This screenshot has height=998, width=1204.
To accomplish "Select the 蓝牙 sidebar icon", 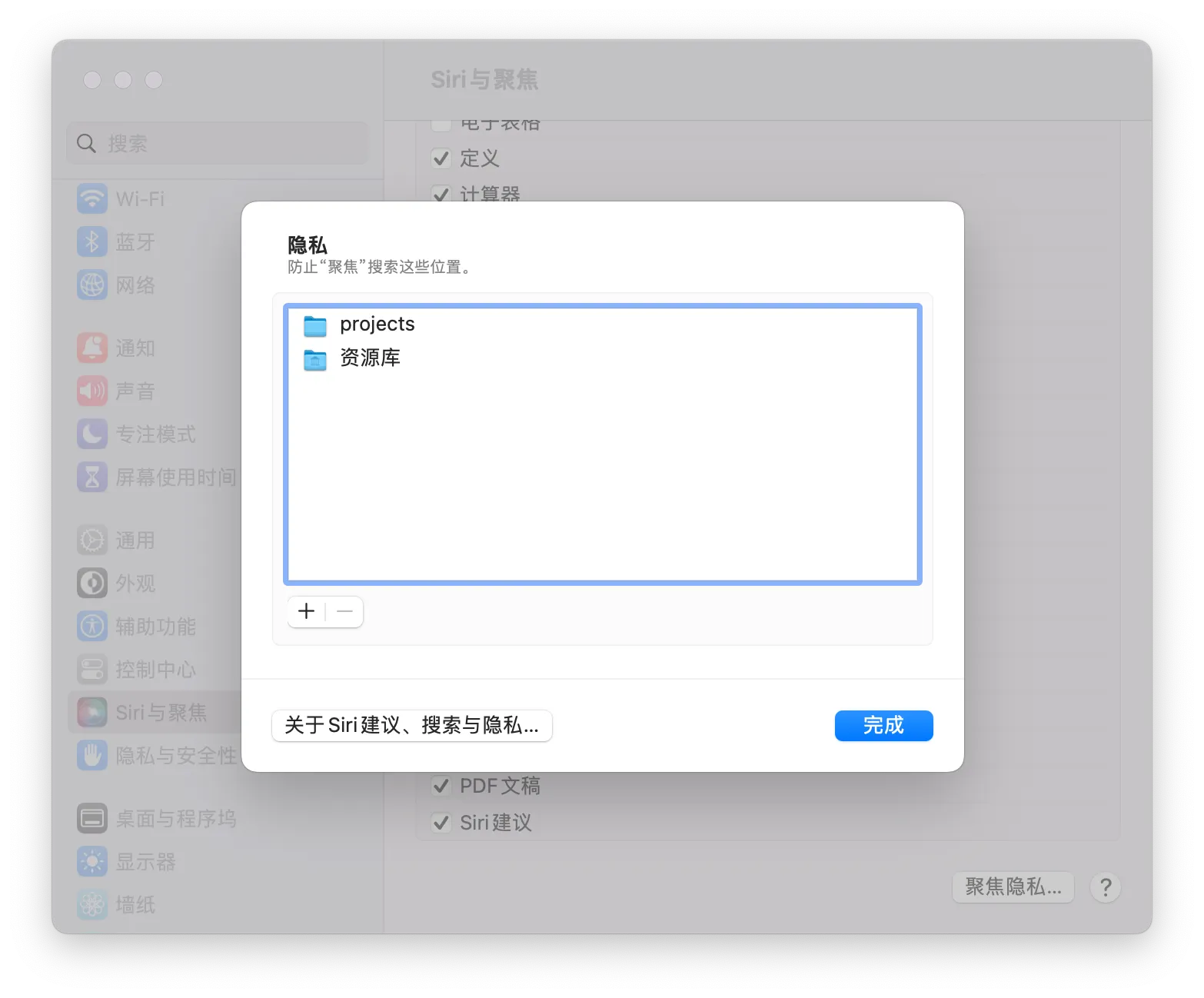I will tap(138, 241).
